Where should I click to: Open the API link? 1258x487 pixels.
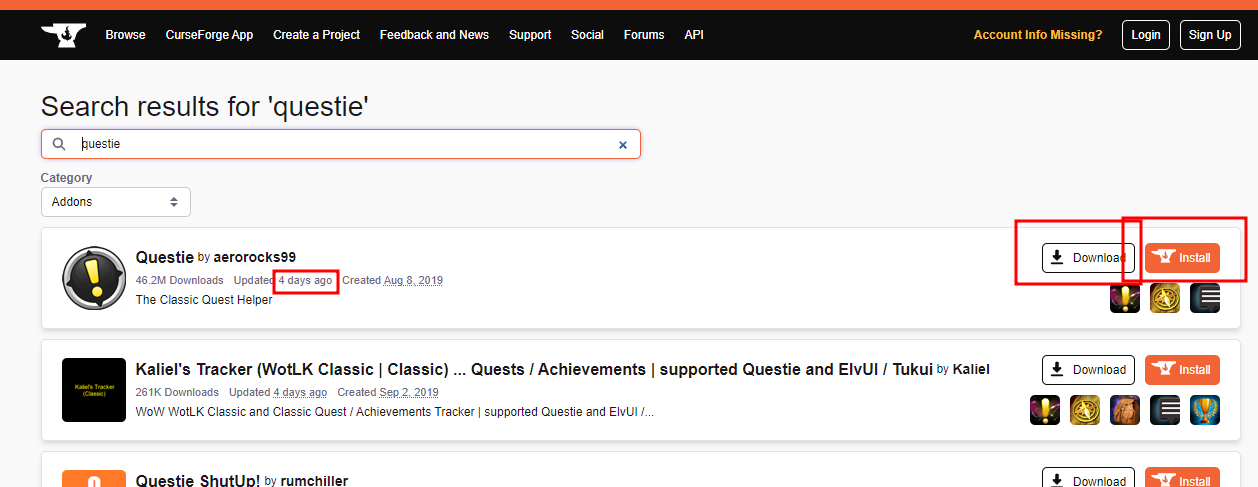click(x=694, y=35)
